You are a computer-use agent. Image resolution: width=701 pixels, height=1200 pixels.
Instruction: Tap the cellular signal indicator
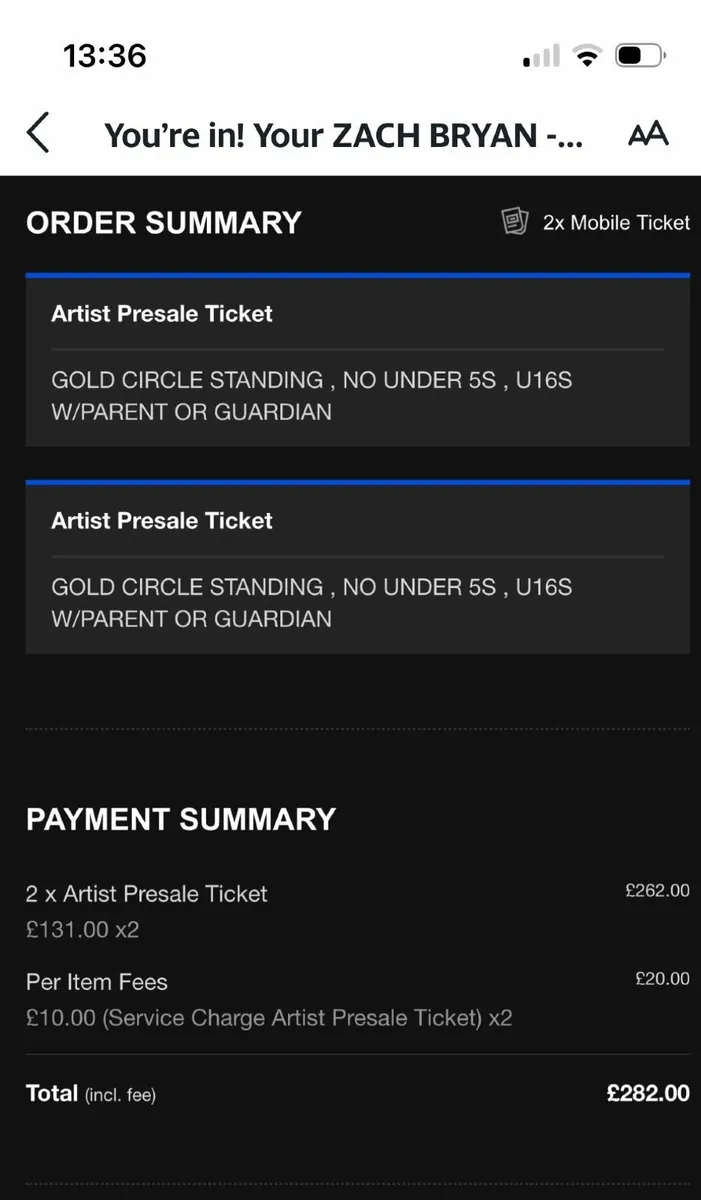(540, 56)
